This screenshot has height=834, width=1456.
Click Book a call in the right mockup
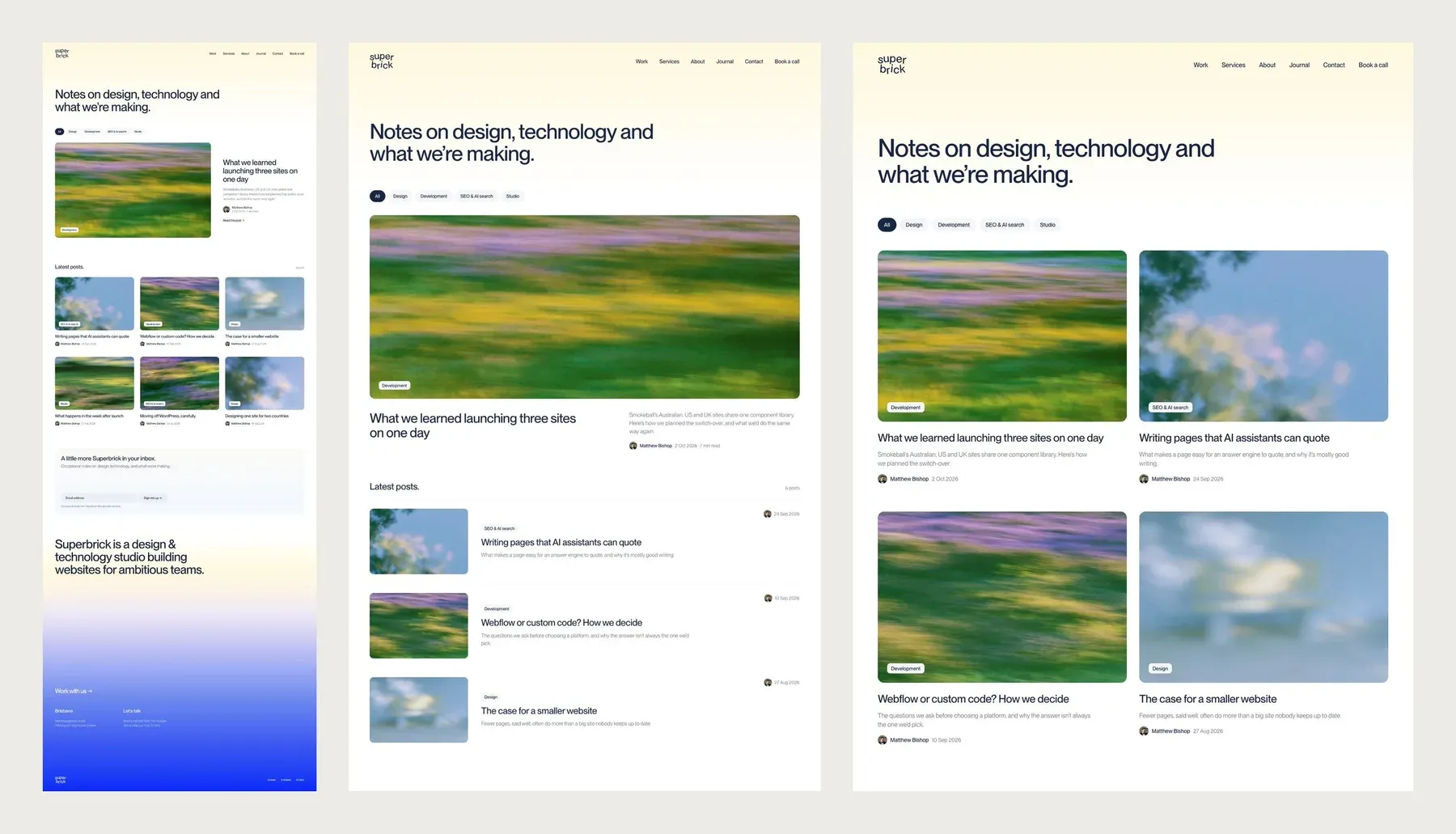[x=1373, y=66]
